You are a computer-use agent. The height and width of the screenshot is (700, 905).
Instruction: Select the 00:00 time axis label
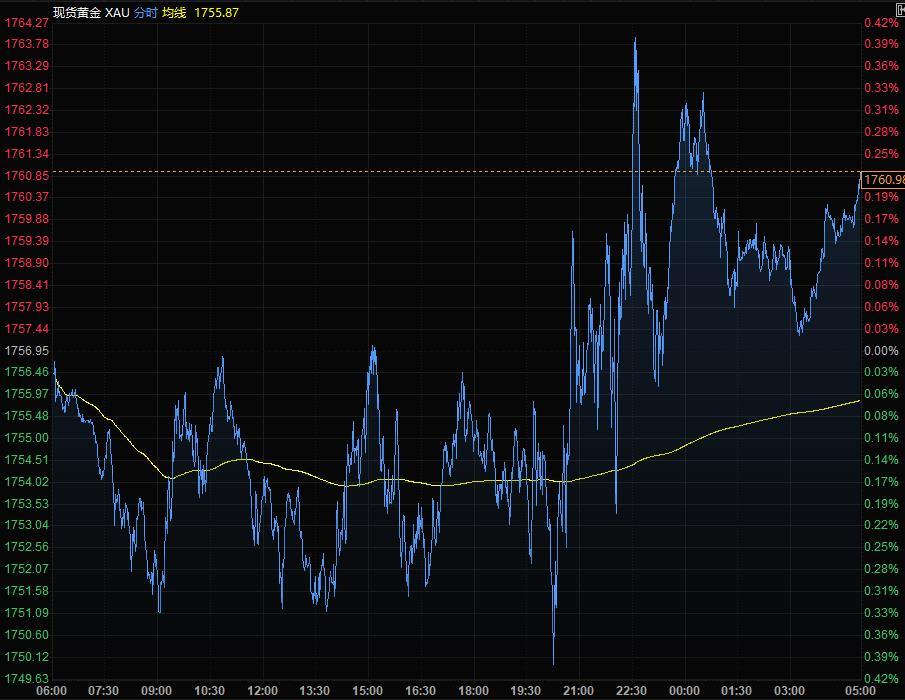click(x=684, y=691)
